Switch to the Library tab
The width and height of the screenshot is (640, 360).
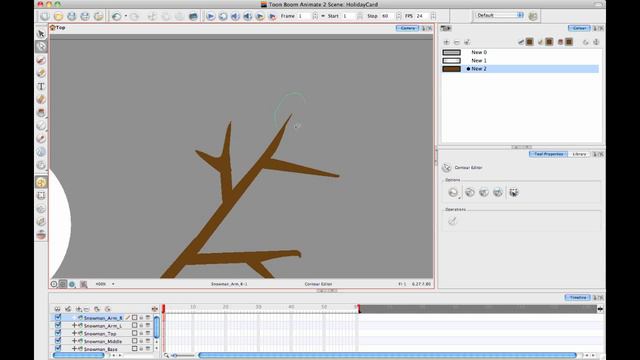click(579, 154)
